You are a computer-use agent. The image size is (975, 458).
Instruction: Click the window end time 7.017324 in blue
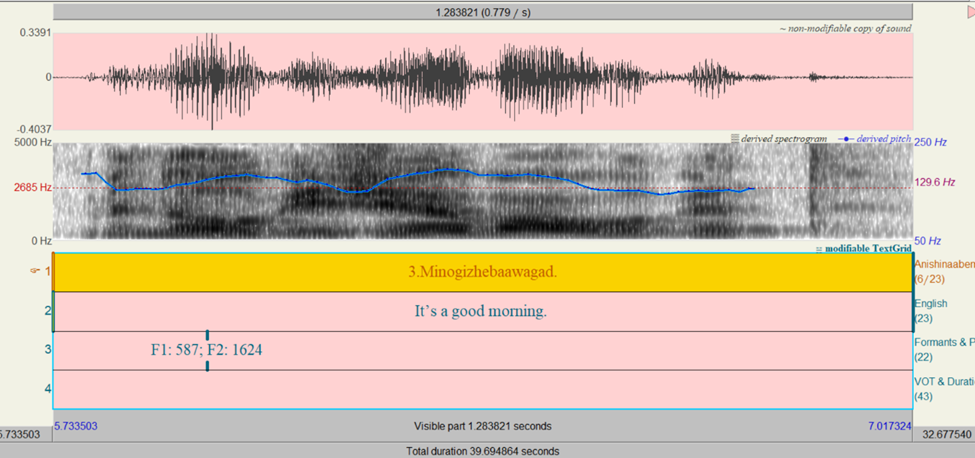[x=890, y=426]
